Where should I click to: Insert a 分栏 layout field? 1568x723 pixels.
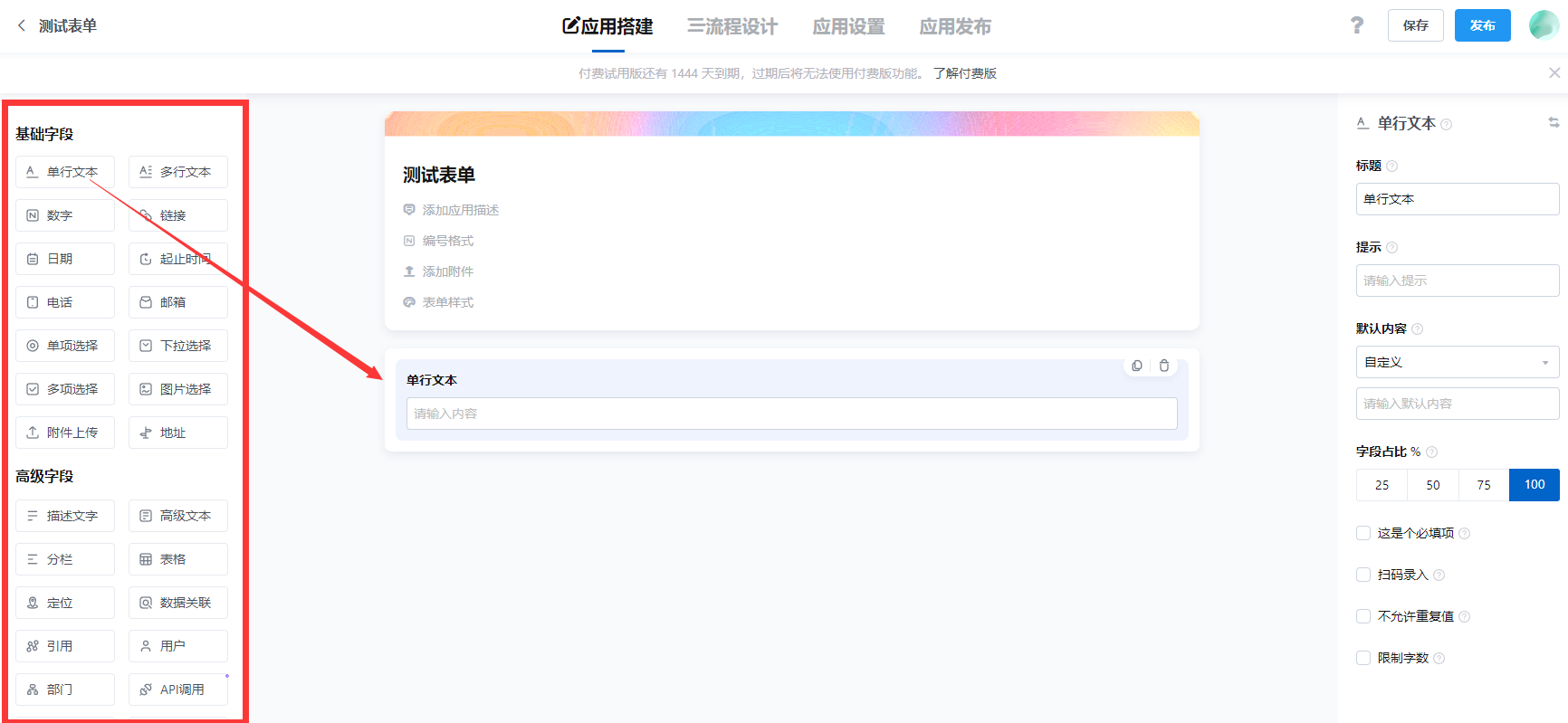(x=65, y=559)
